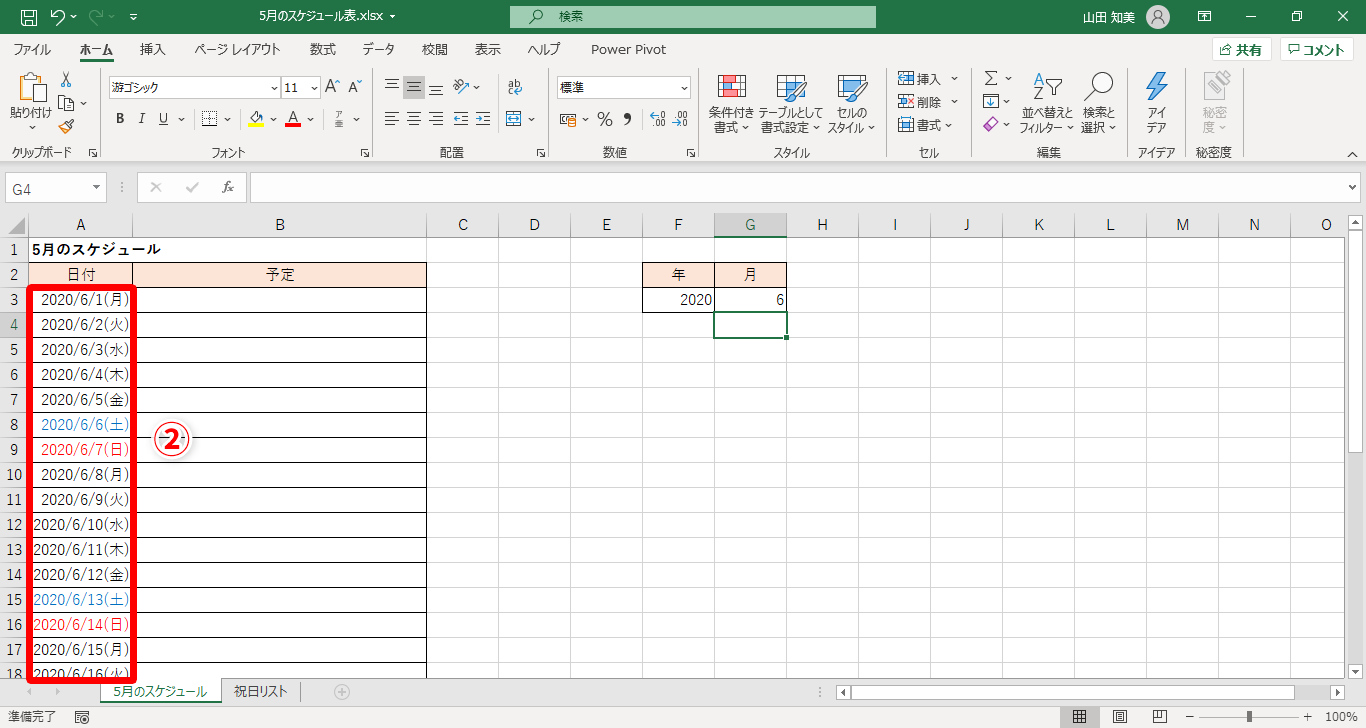Click the 並べ替えとフィルター button
The height and width of the screenshot is (728, 1366).
click(1047, 103)
